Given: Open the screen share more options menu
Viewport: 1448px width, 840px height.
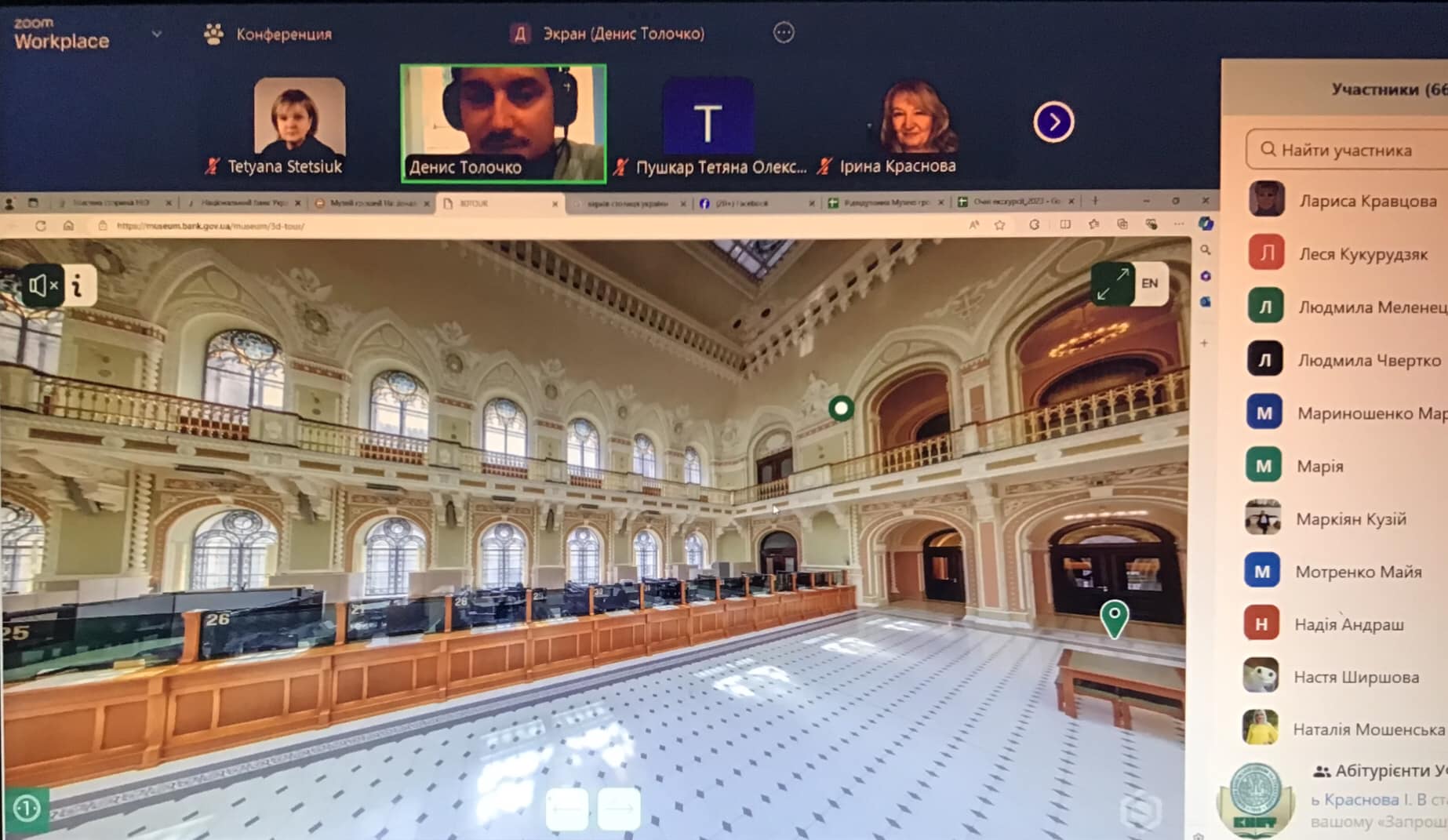Looking at the screenshot, I should click(784, 33).
